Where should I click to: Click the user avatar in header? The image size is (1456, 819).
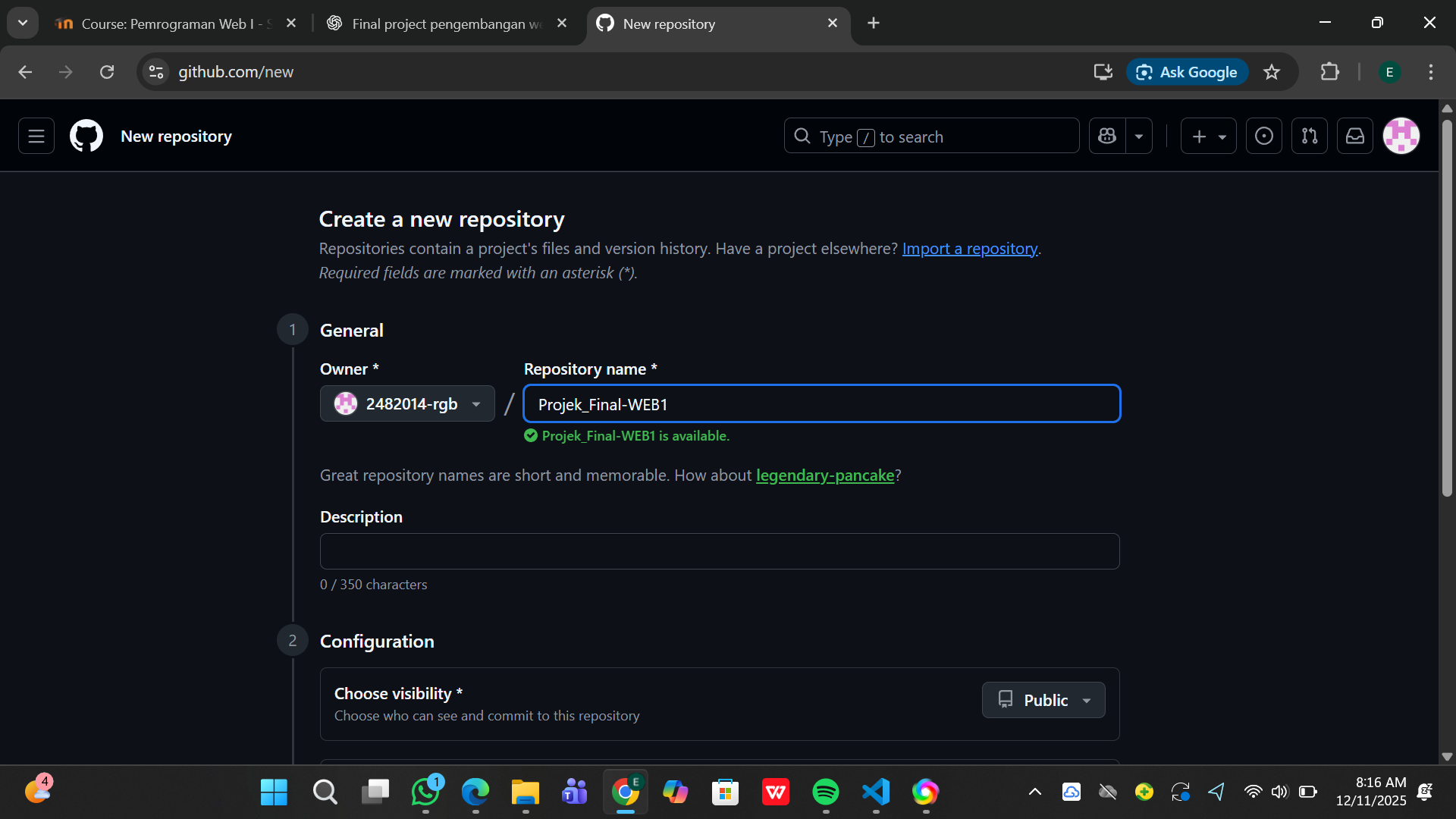tap(1401, 136)
